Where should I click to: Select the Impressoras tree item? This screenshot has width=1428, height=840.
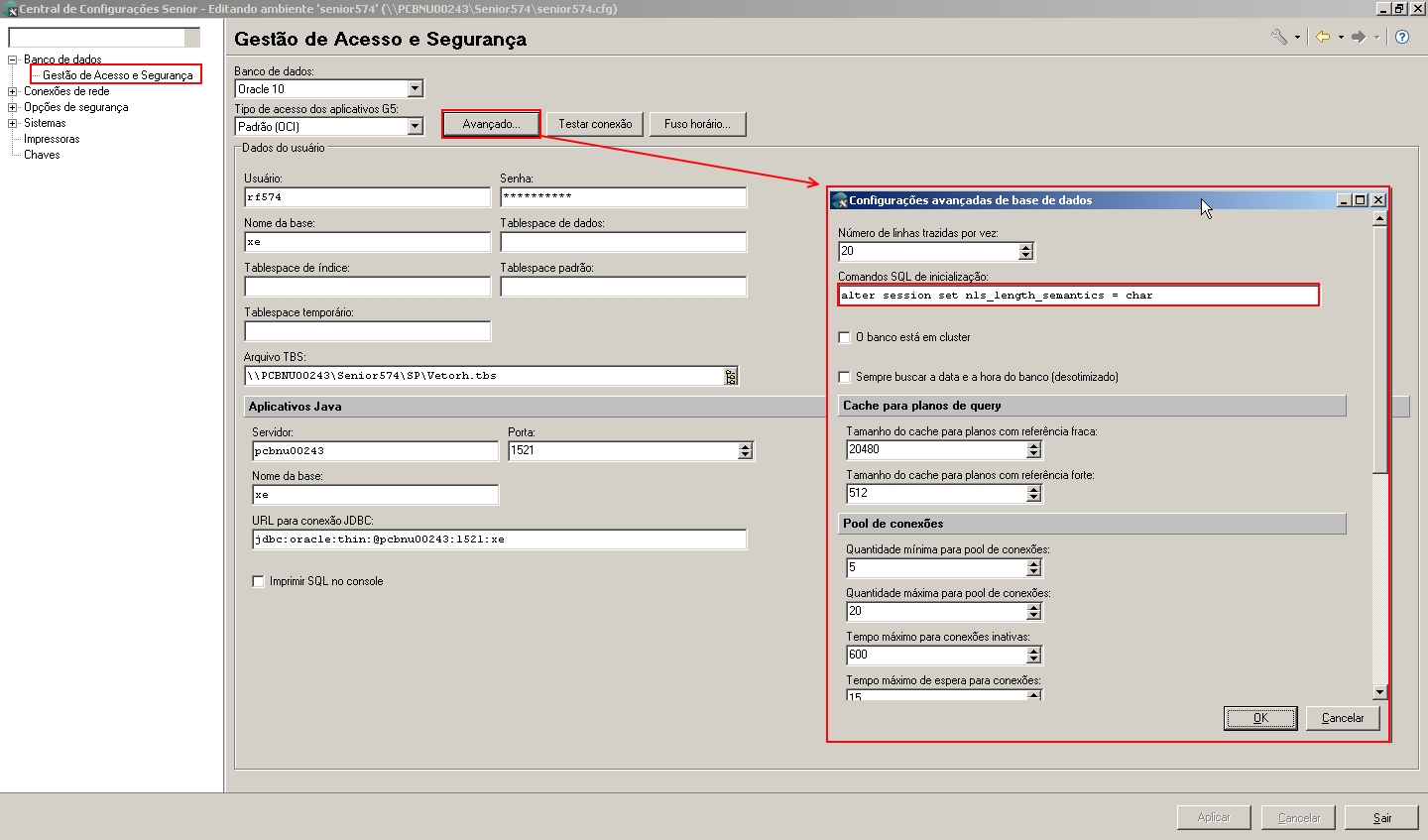[52, 139]
